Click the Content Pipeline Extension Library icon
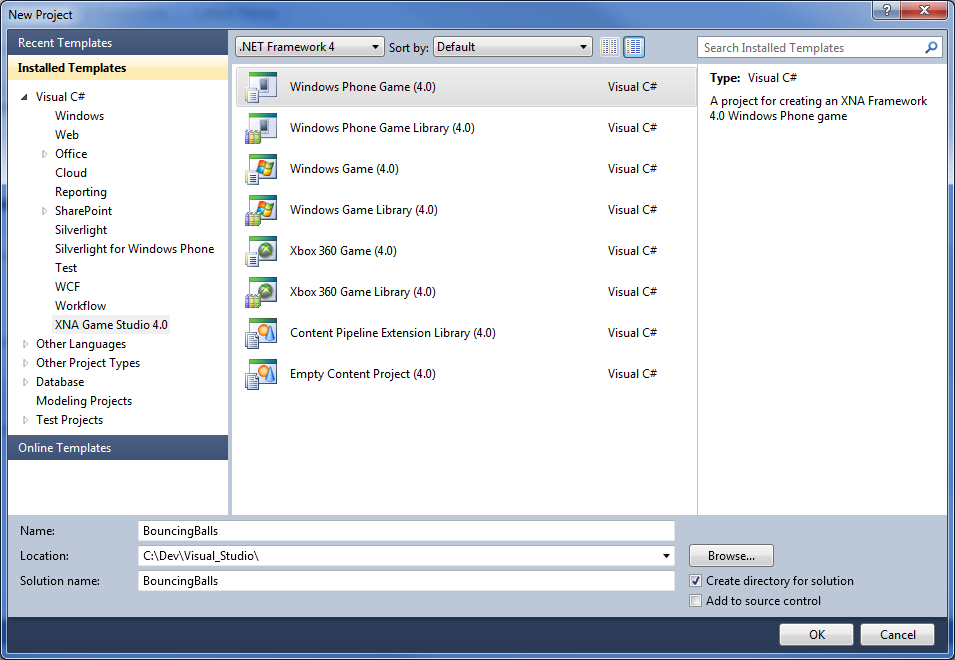Viewport: 955px width, 660px height. coord(261,333)
